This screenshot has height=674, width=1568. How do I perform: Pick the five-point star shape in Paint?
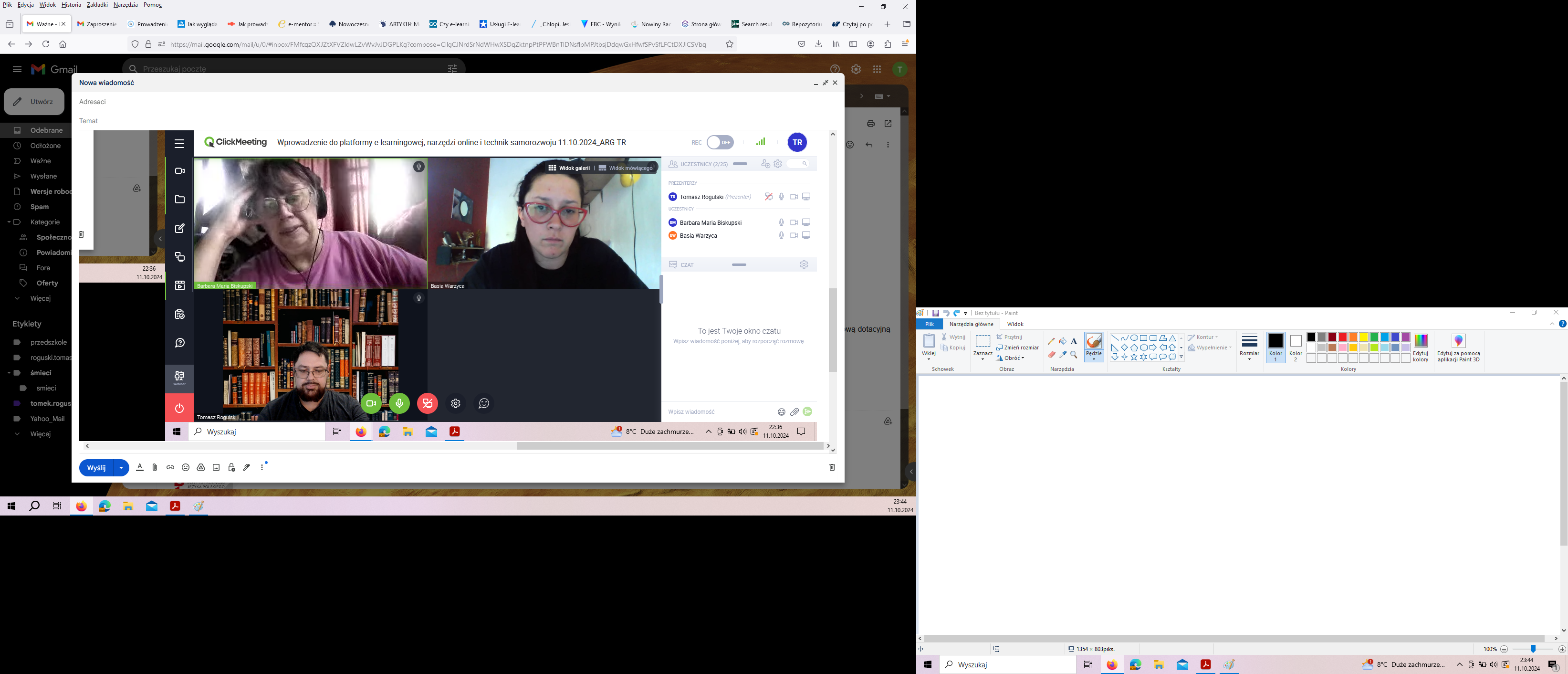[x=1134, y=358]
